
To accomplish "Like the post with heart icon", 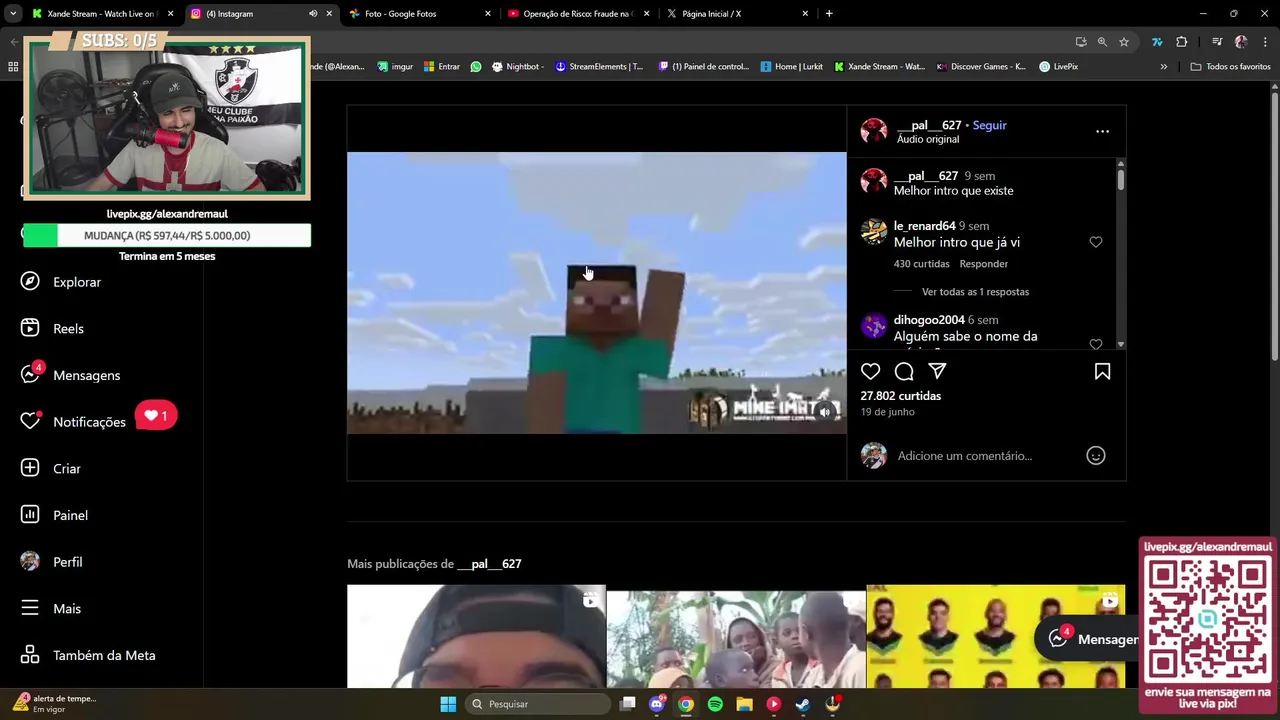I will tap(871, 371).
